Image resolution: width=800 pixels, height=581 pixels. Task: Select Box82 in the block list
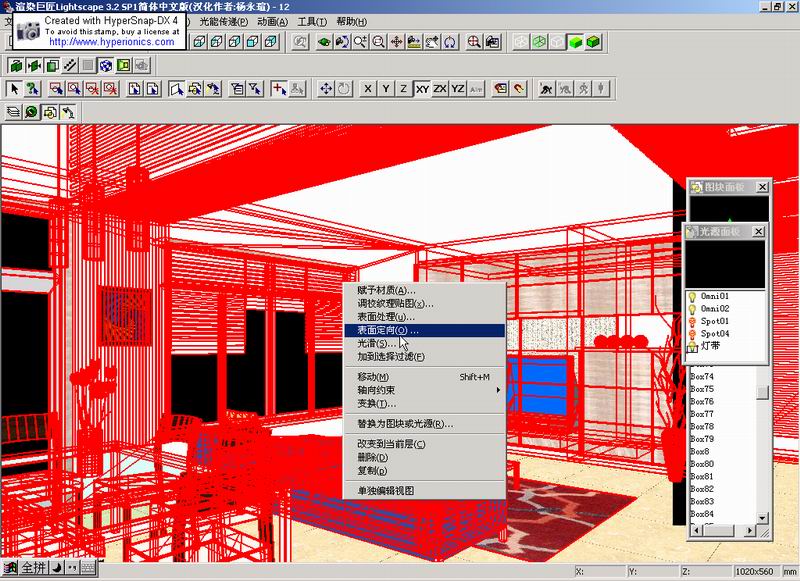(702, 489)
